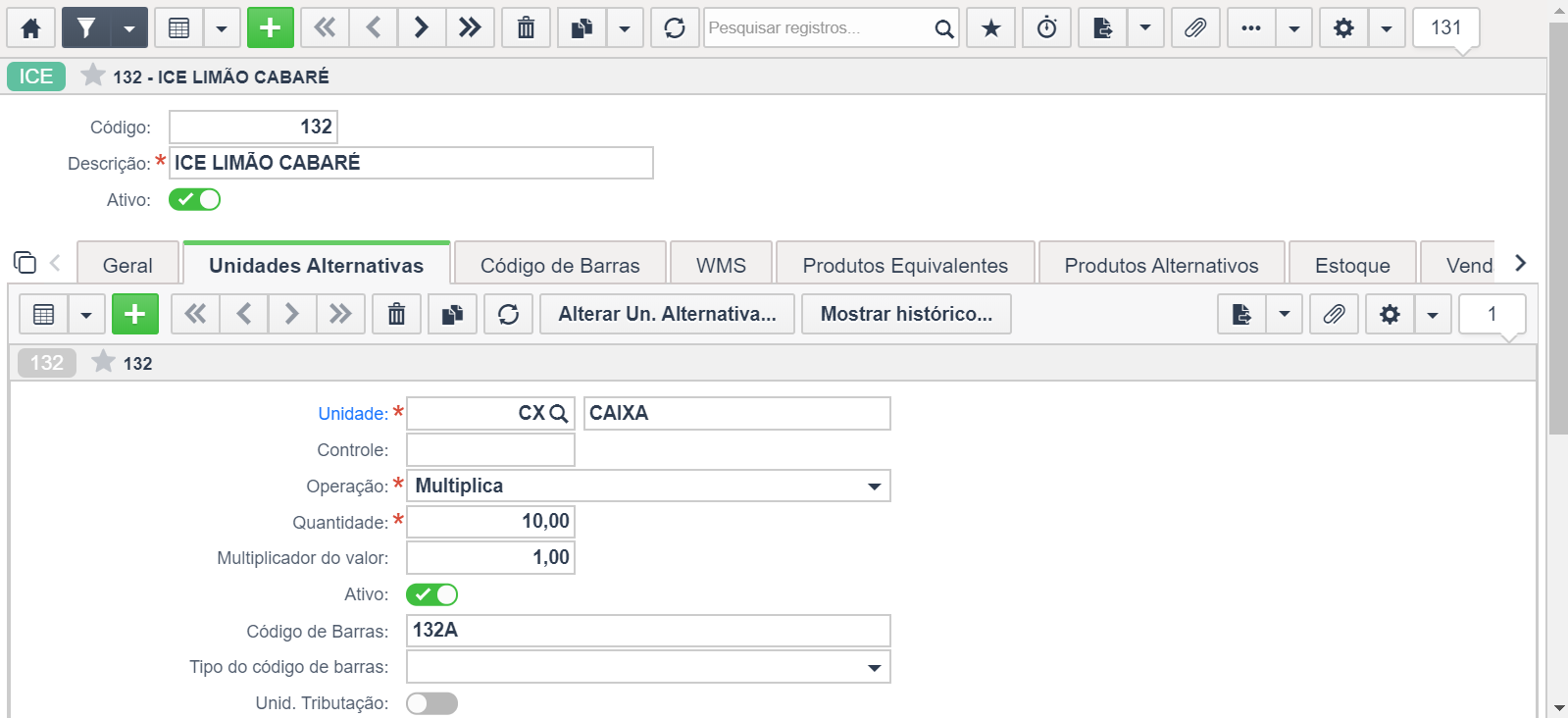Open the Produtos Equivalentes tab
The width and height of the screenshot is (1568, 718).
tap(905, 265)
